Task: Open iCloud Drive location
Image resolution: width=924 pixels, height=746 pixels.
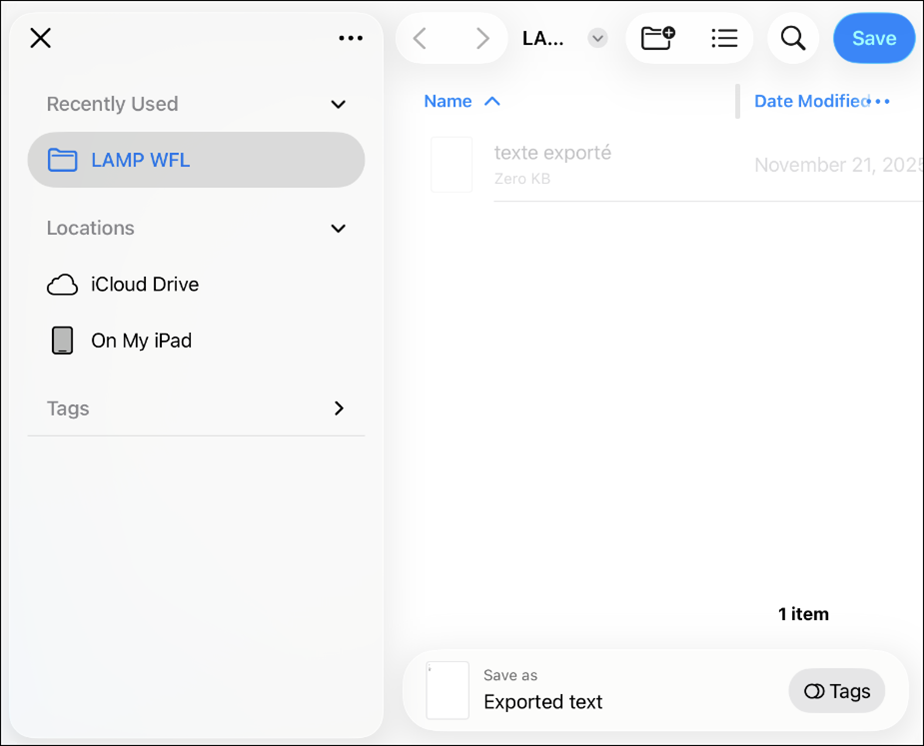Action: coord(145,284)
